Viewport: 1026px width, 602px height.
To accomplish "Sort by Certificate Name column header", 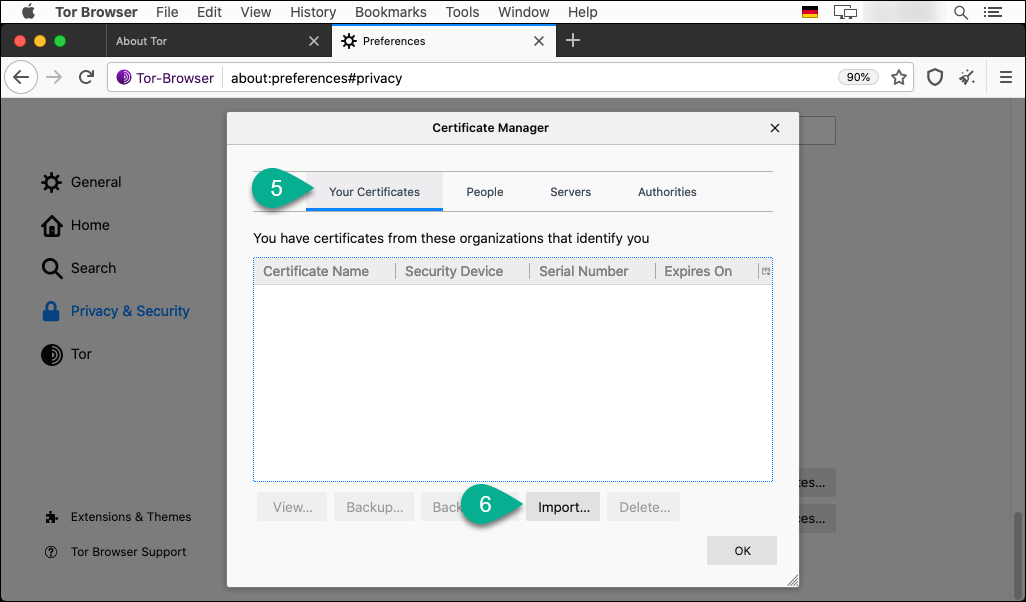I will point(325,271).
